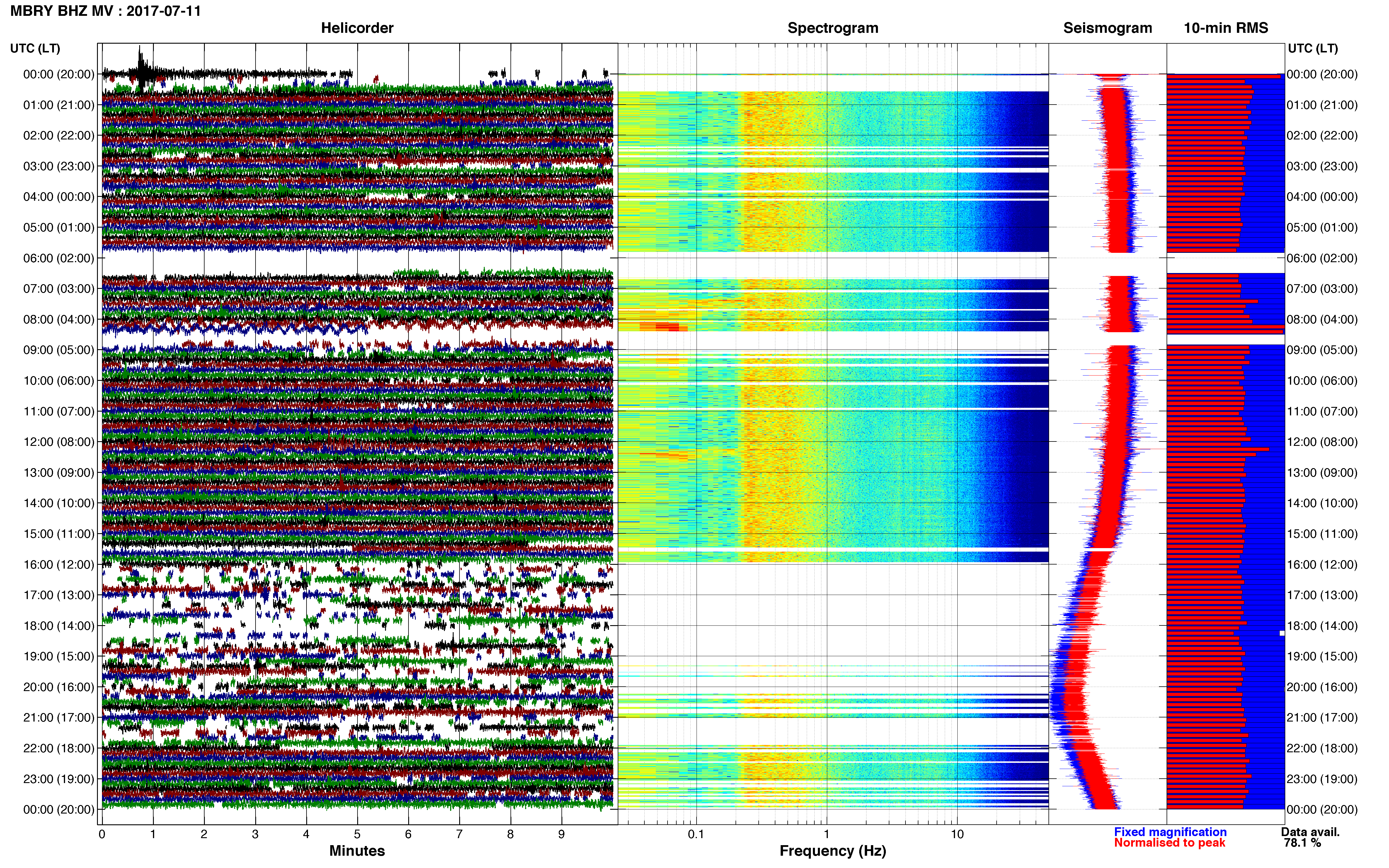Click the blue "Fixed magnification" legend text
The height and width of the screenshot is (868, 1389).
(1170, 832)
